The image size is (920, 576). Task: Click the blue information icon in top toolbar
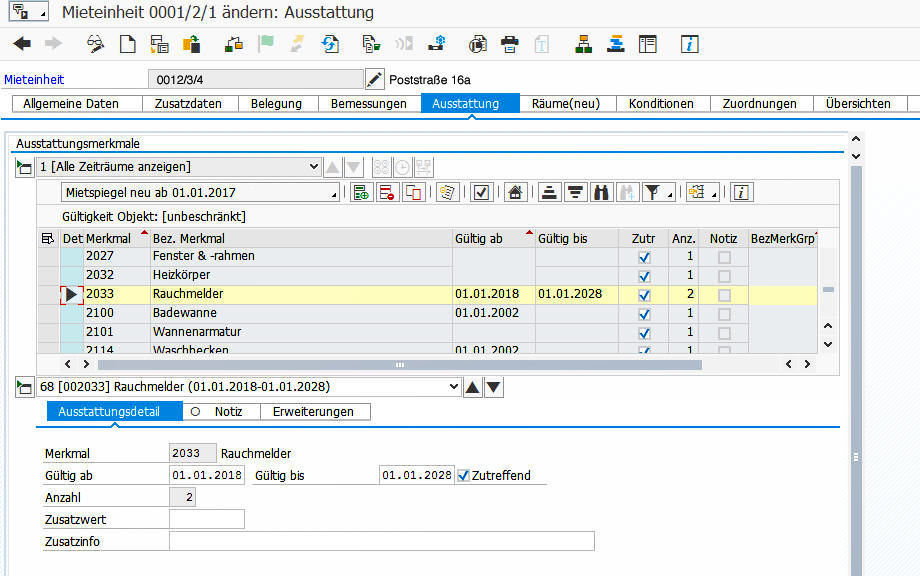[x=689, y=44]
